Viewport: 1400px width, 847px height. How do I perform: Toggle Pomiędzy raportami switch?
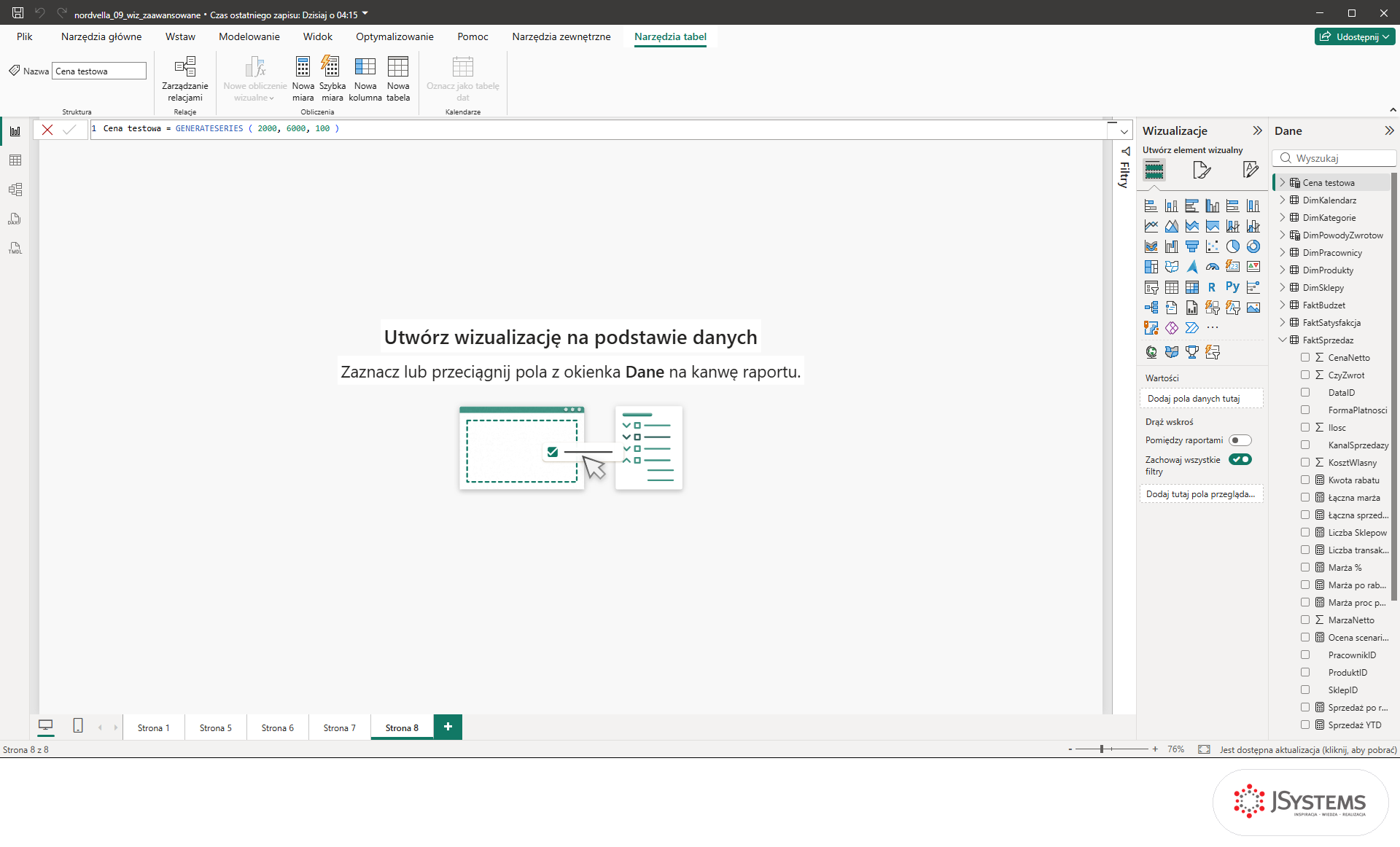1240,440
